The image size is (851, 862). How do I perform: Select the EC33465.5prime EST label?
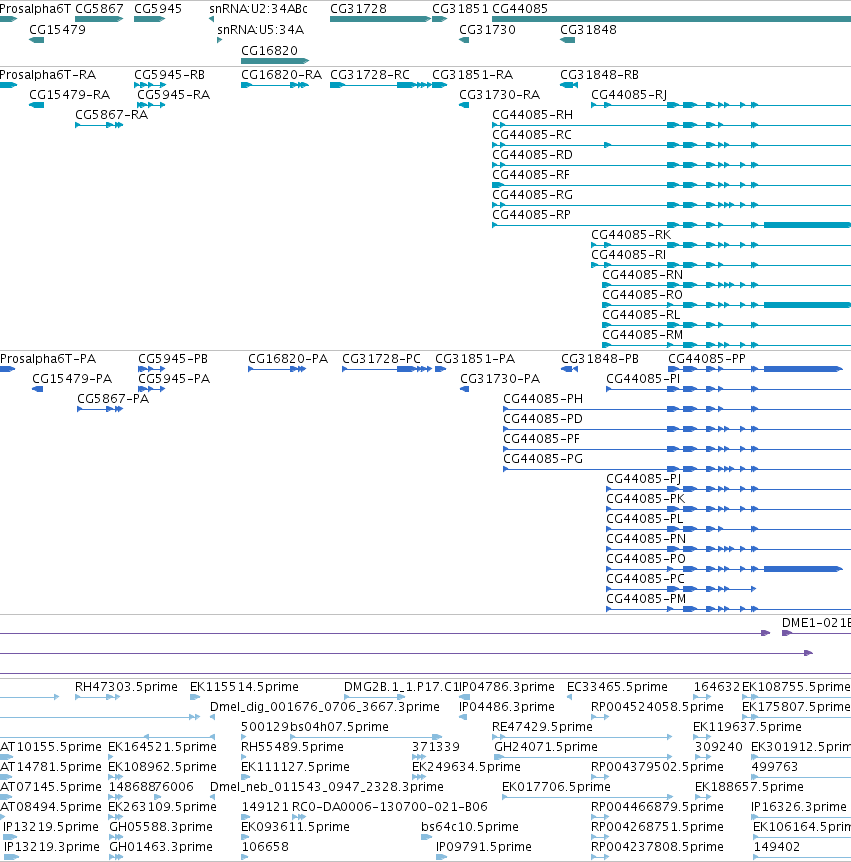pos(617,687)
